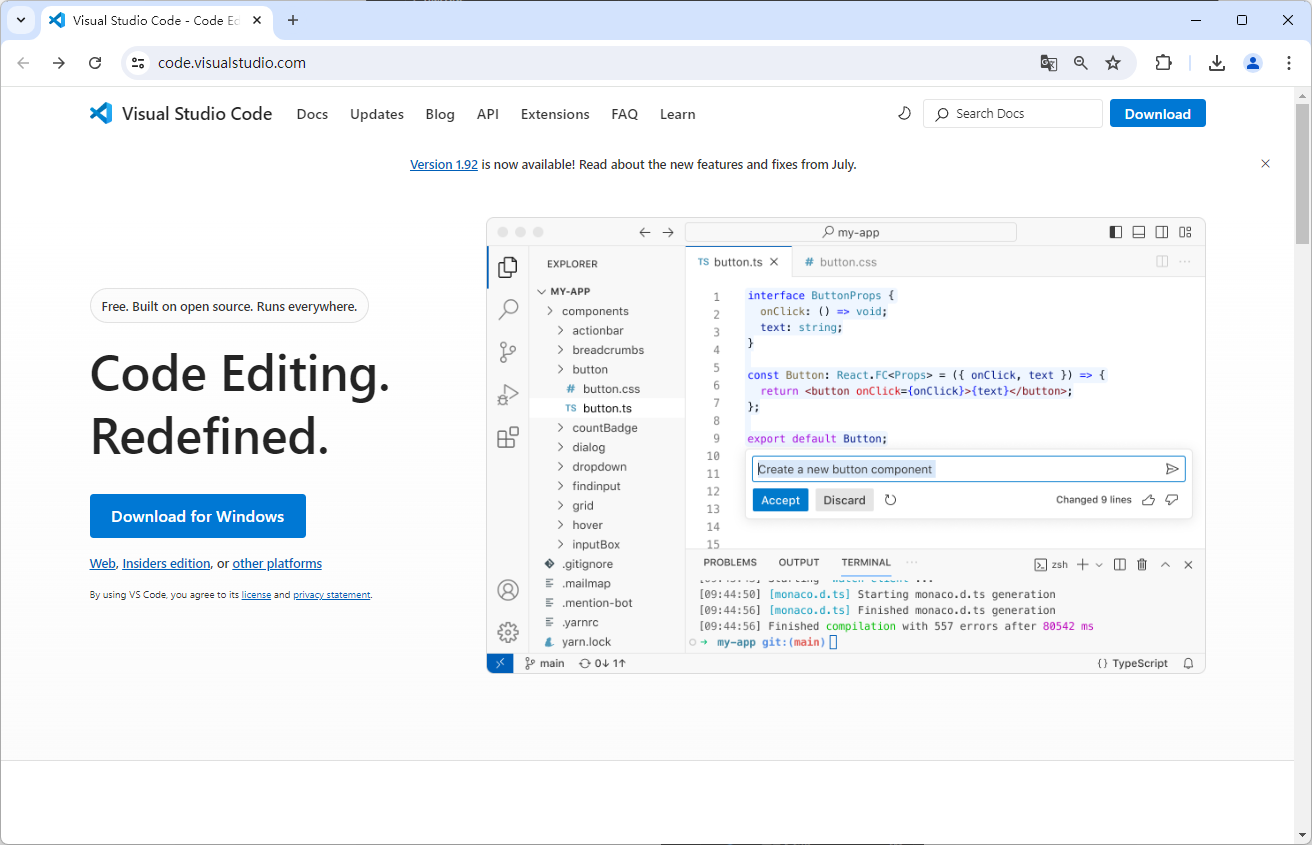Open the Blog menu item
This screenshot has height=845, width=1312.
(x=440, y=114)
